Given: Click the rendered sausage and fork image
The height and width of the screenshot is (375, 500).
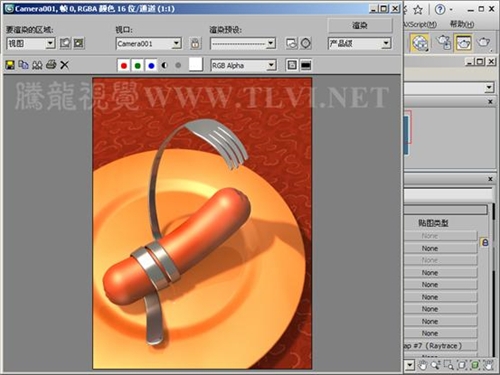Looking at the screenshot, I should [x=202, y=223].
